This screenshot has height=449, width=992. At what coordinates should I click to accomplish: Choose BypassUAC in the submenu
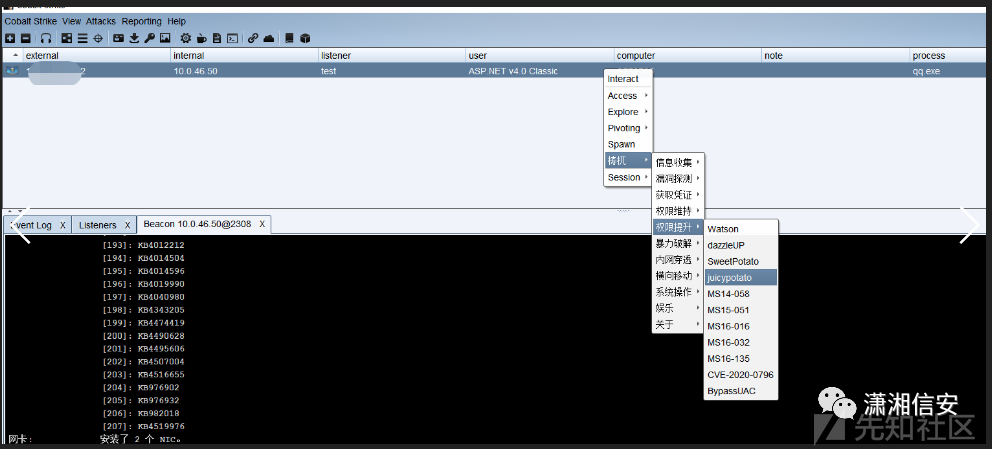pos(741,391)
